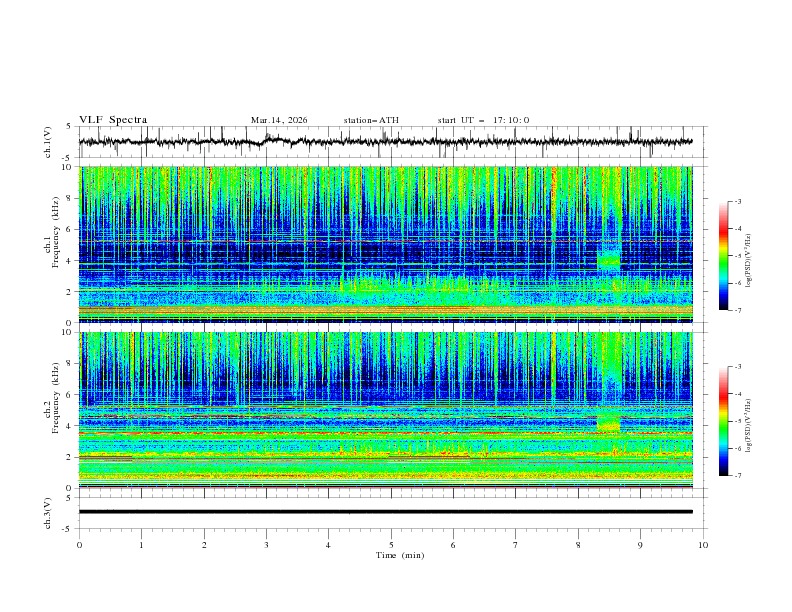Click the ch.2 4 kHz burst near 8.5 min
Image resolution: width=792 pixels, height=612 pixels.
(x=609, y=422)
